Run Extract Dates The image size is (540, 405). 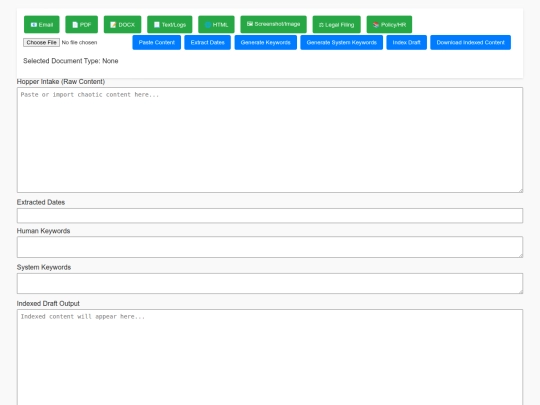(x=207, y=42)
